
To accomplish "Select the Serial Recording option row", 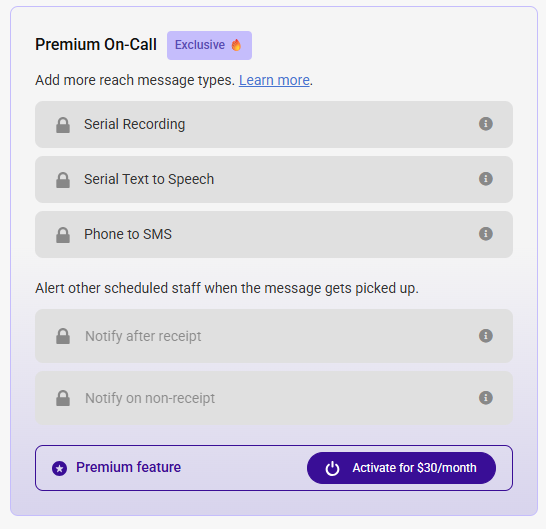I will tap(274, 124).
